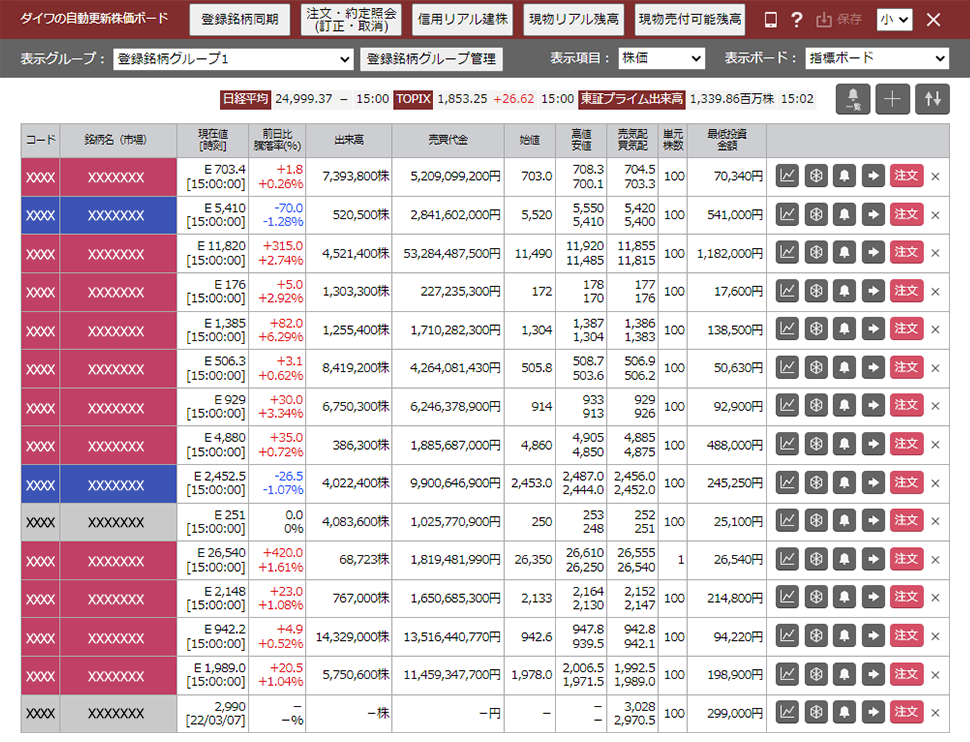Expand the 表示グループ dropdown

(232, 59)
